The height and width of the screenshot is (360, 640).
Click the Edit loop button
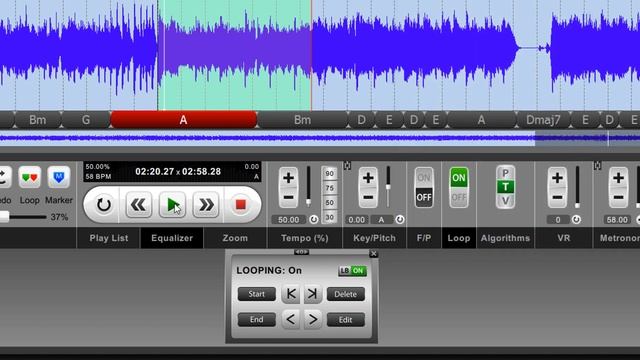[345, 320]
